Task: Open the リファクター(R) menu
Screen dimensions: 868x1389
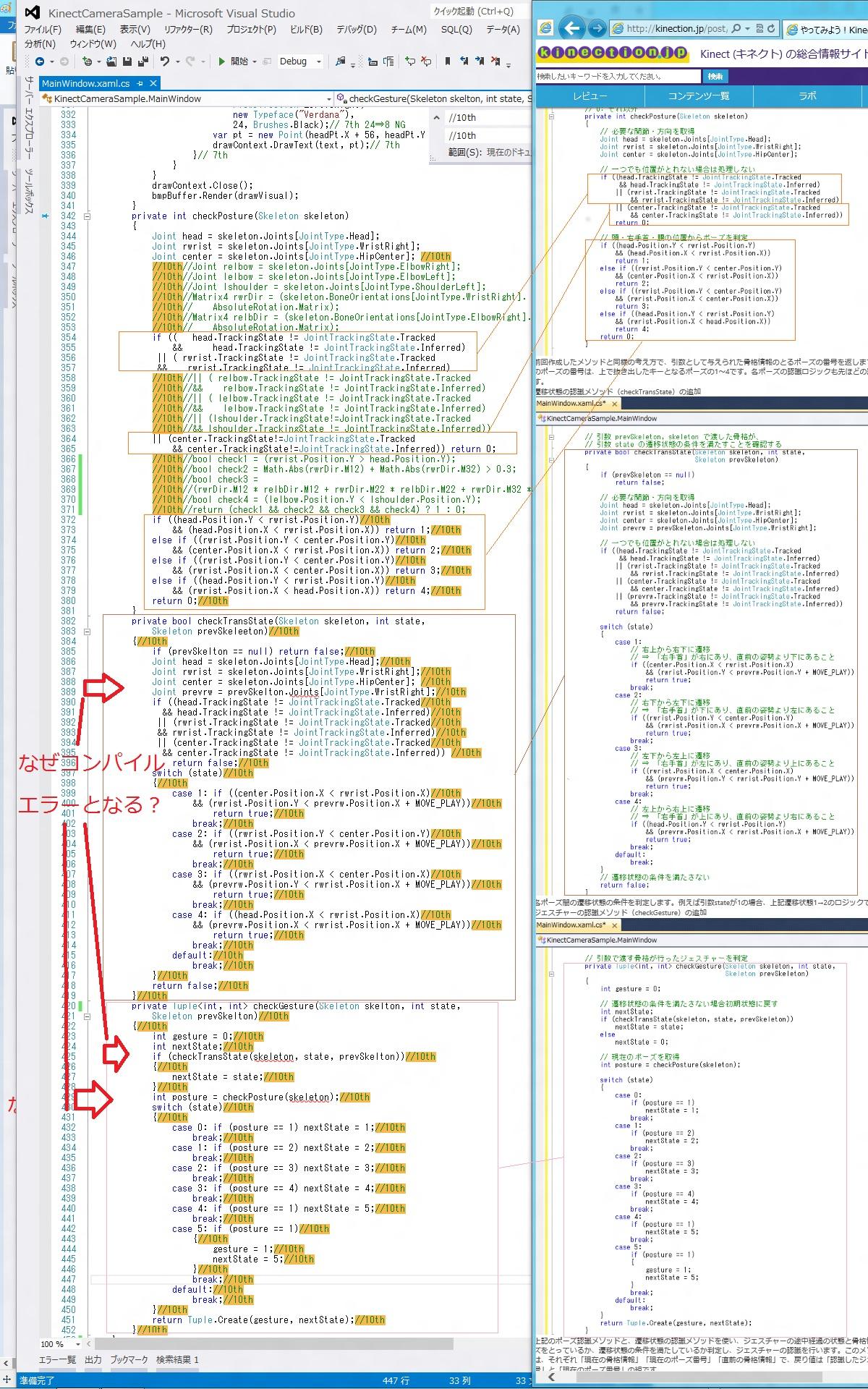Action: point(188,30)
